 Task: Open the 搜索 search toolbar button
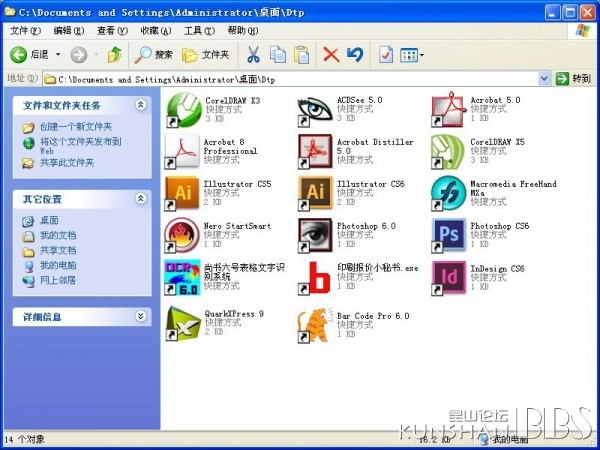(153, 55)
